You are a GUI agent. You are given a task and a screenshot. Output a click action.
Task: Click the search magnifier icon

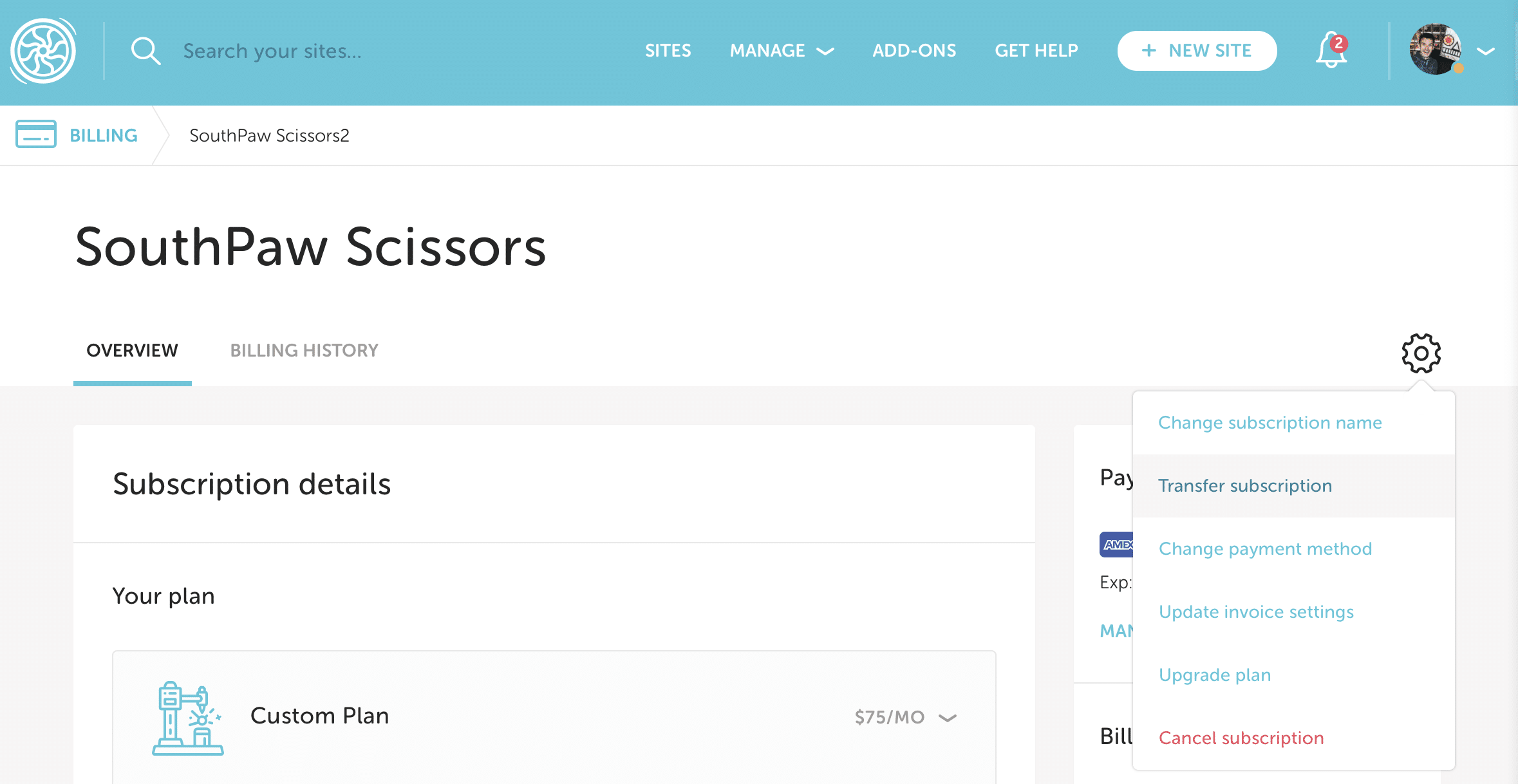coord(145,51)
